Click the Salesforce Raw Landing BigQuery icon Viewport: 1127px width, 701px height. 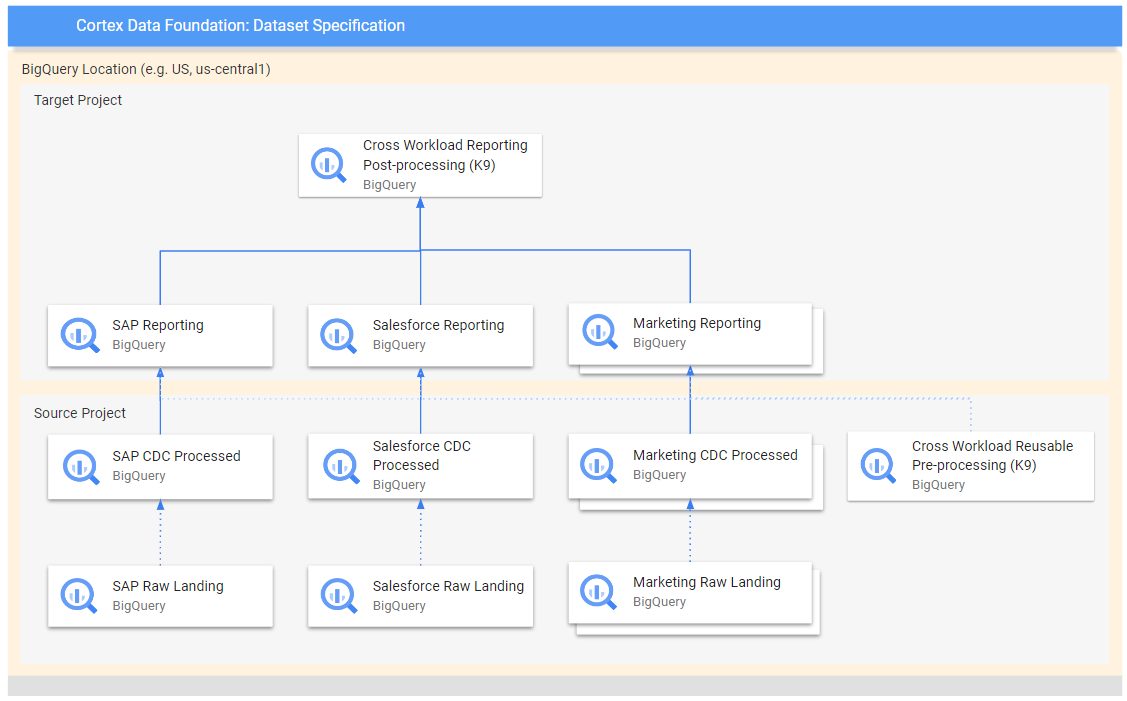339,596
